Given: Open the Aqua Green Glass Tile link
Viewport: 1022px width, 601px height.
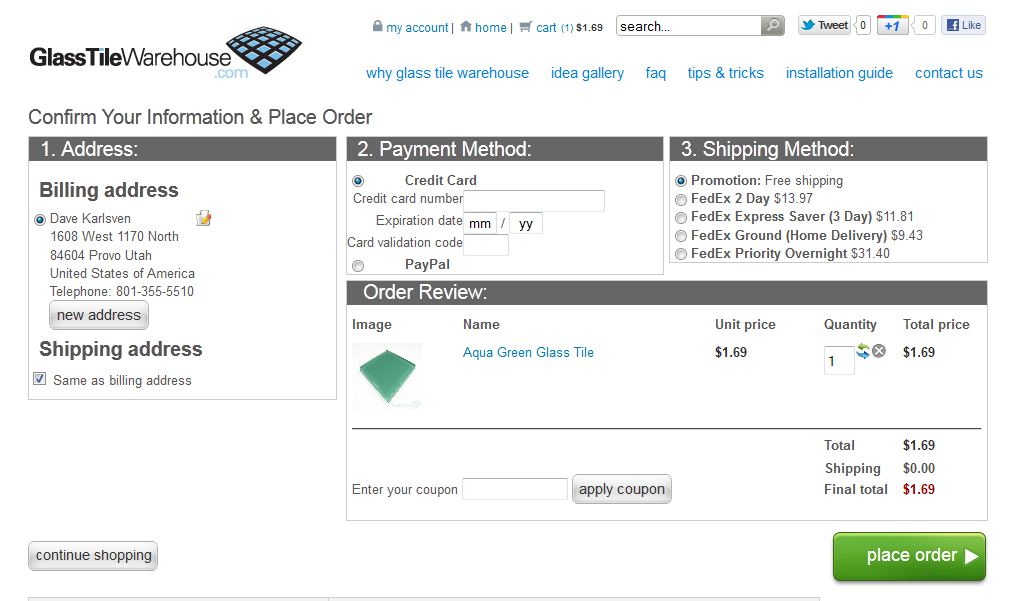Looking at the screenshot, I should [x=528, y=352].
